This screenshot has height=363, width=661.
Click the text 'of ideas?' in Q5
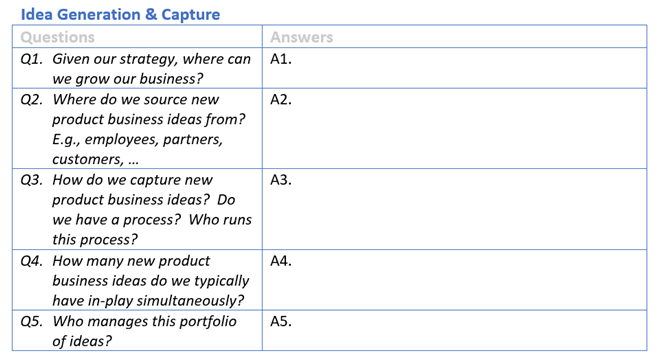(x=82, y=341)
